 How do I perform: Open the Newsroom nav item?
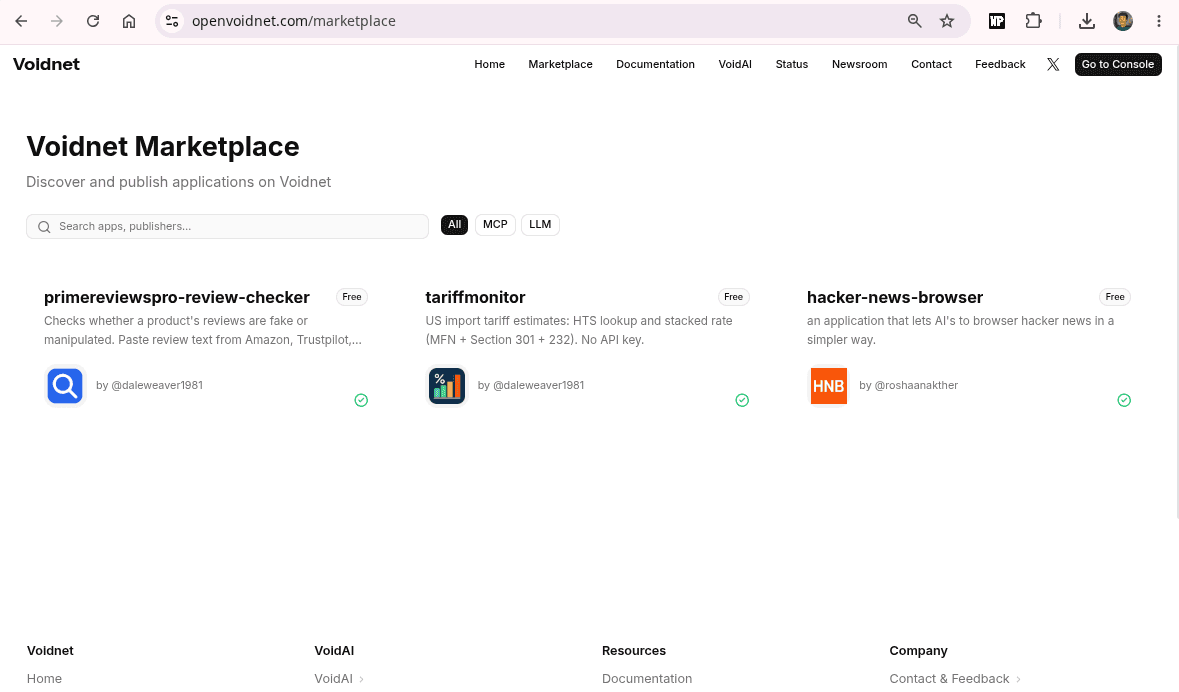coord(859,65)
